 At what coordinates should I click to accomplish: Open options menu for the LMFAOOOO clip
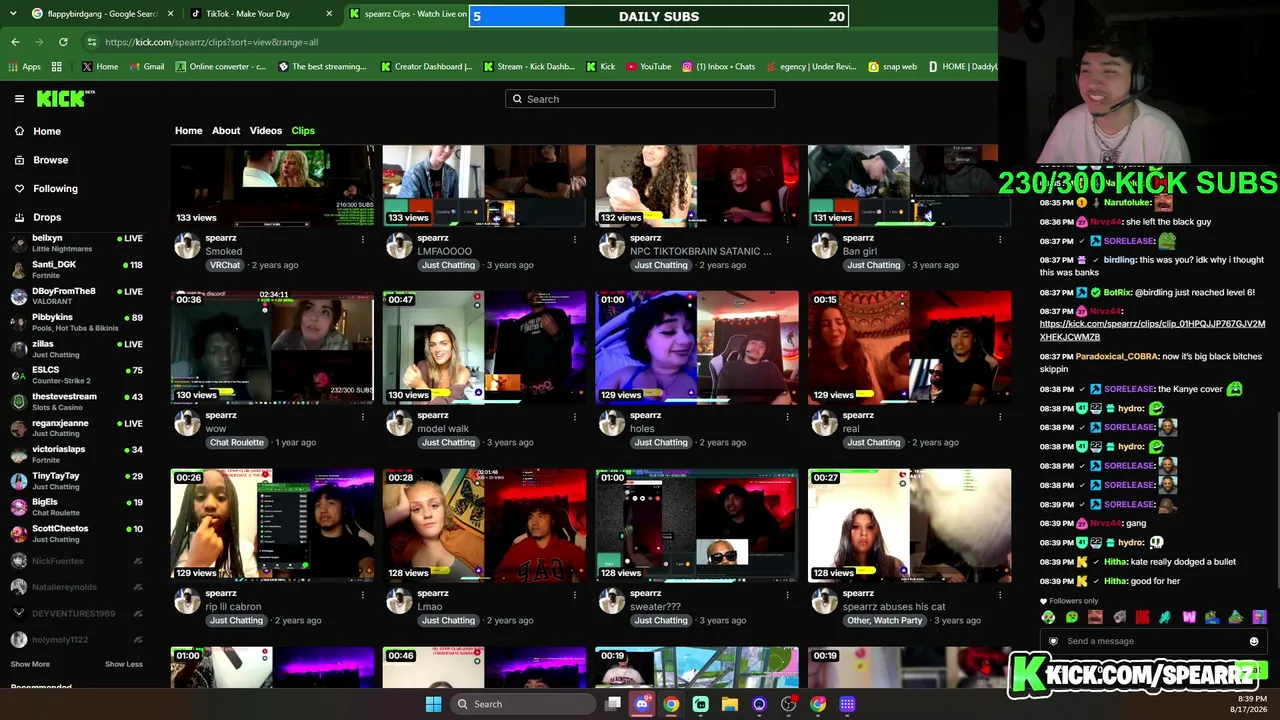[574, 239]
